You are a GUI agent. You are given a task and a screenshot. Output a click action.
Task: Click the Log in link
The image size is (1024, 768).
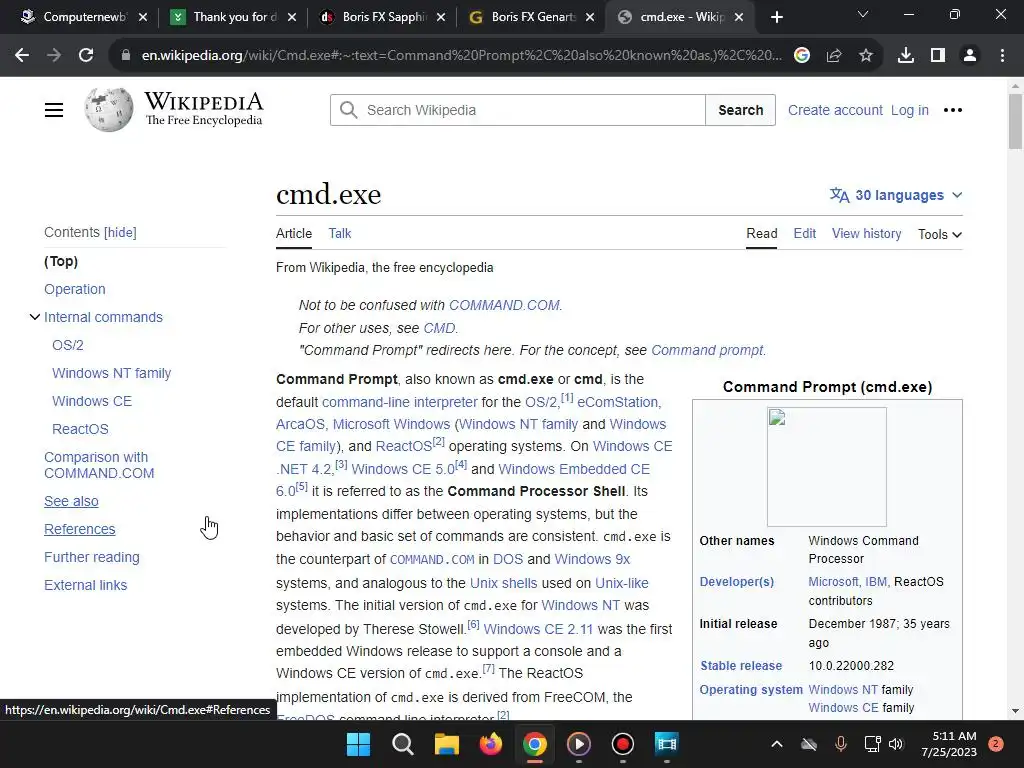tap(909, 110)
